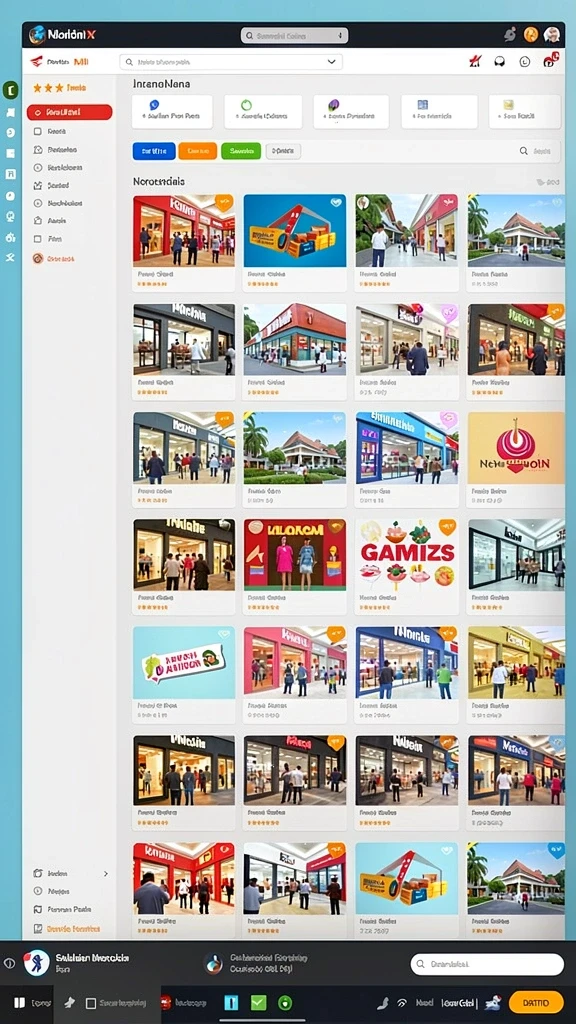Select the red highlighted sidebar item

tap(69, 112)
